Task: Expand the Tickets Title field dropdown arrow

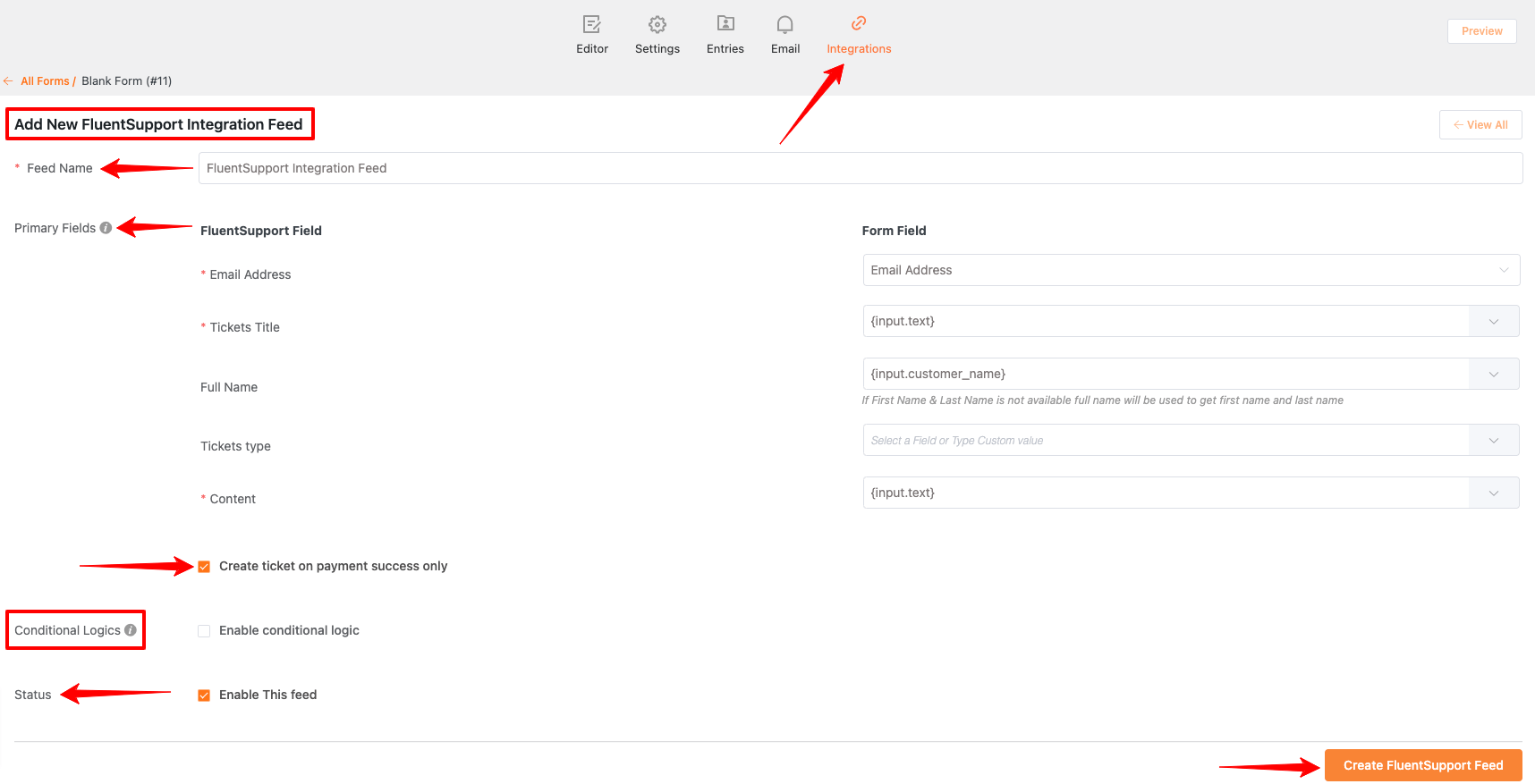Action: [x=1494, y=321]
